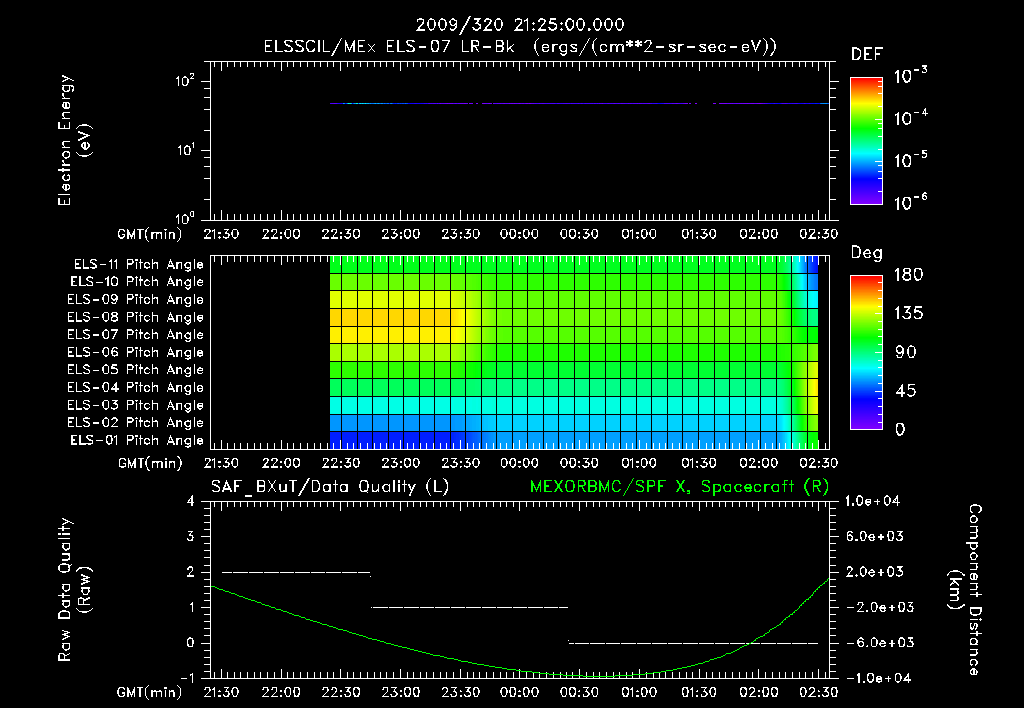Viewport: 1024px width, 708px height.
Task: Select the ELS-08 Pitch Angle row label
Action: click(136, 317)
